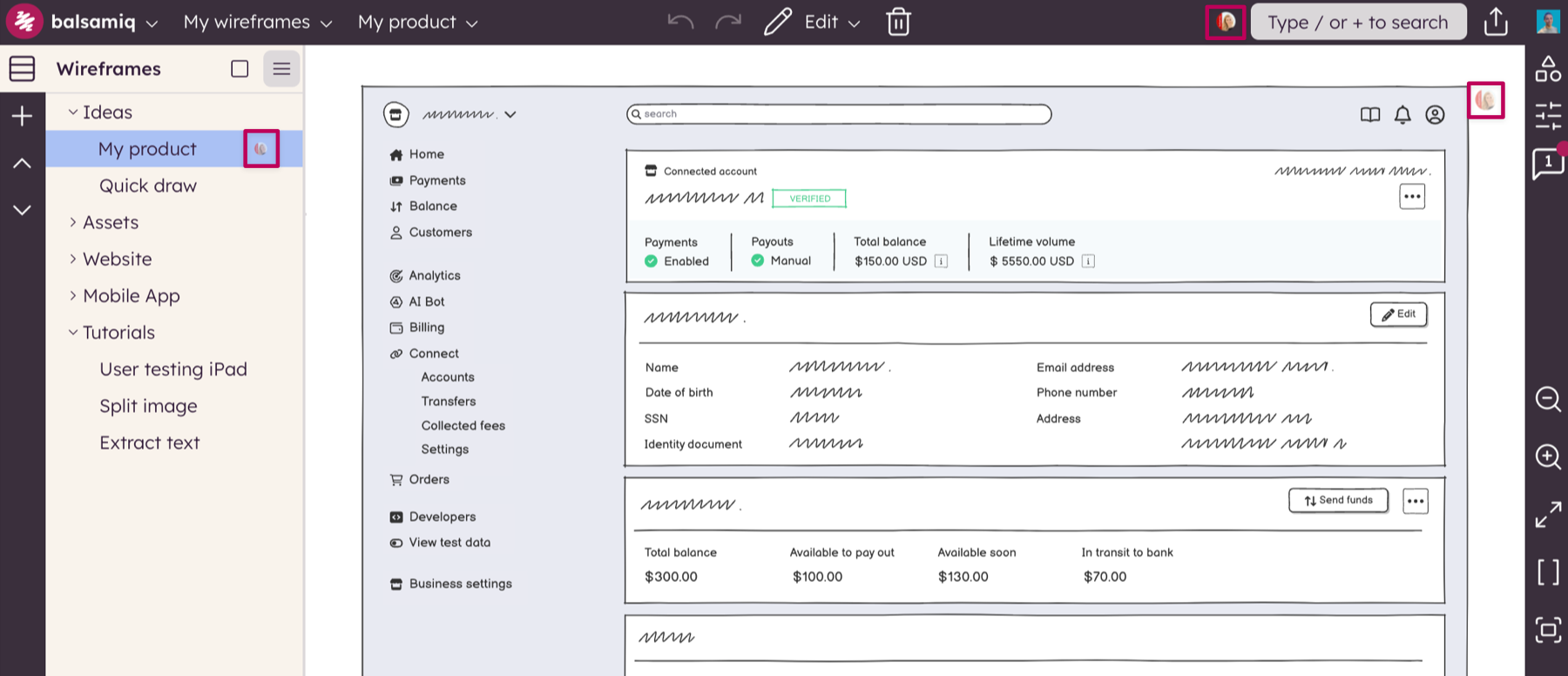Enter full screen with diagonal arrows icon
The height and width of the screenshot is (676, 1568).
coord(1548,514)
